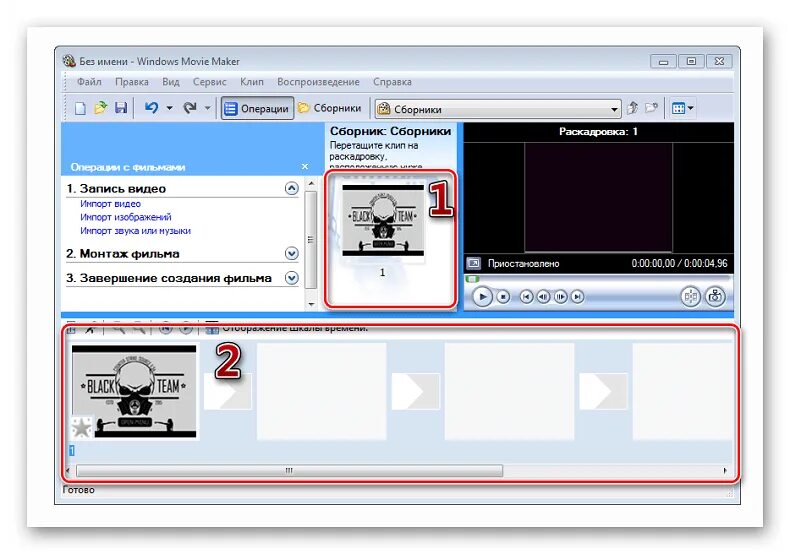Jump forward to preview end
Image resolution: width=790 pixels, height=554 pixels.
click(x=577, y=297)
